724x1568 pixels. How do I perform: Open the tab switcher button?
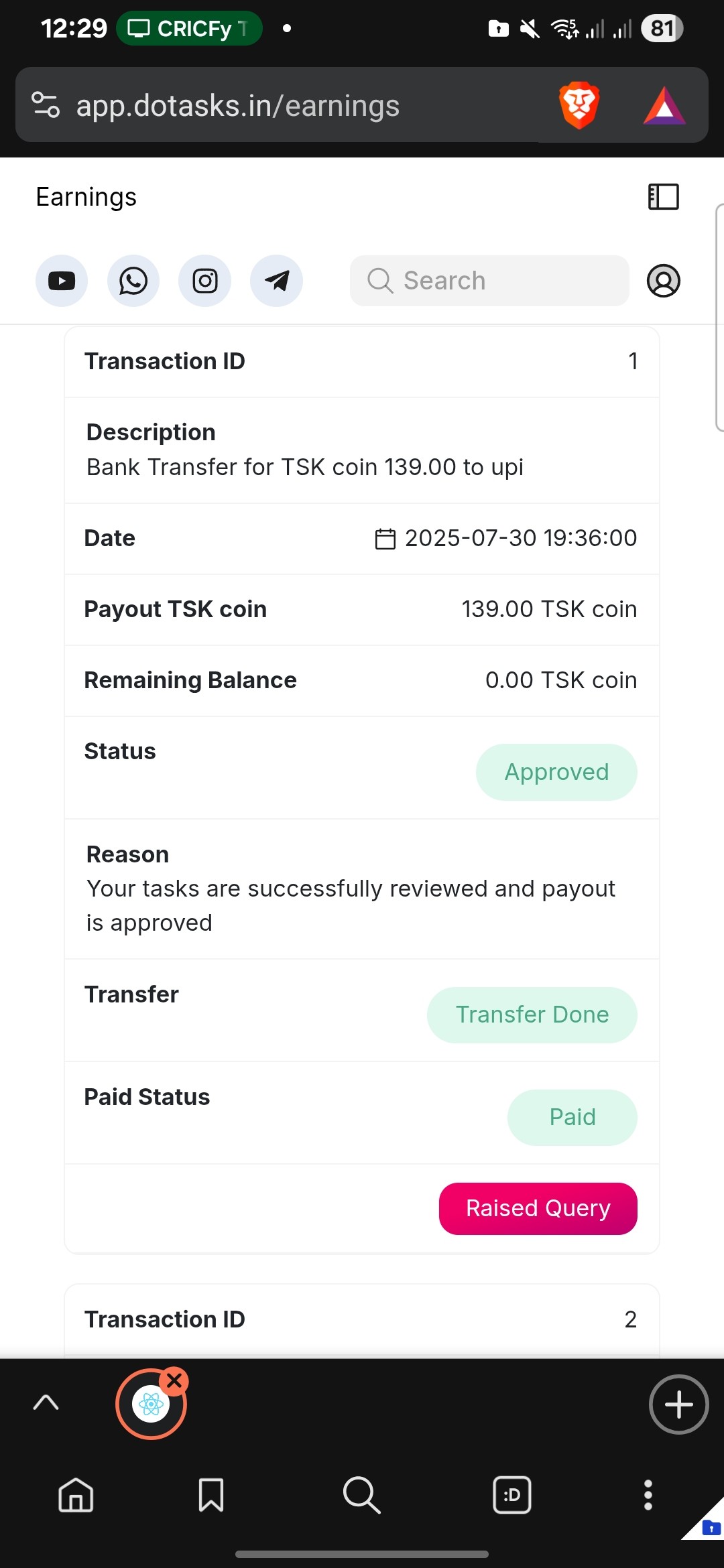512,1495
